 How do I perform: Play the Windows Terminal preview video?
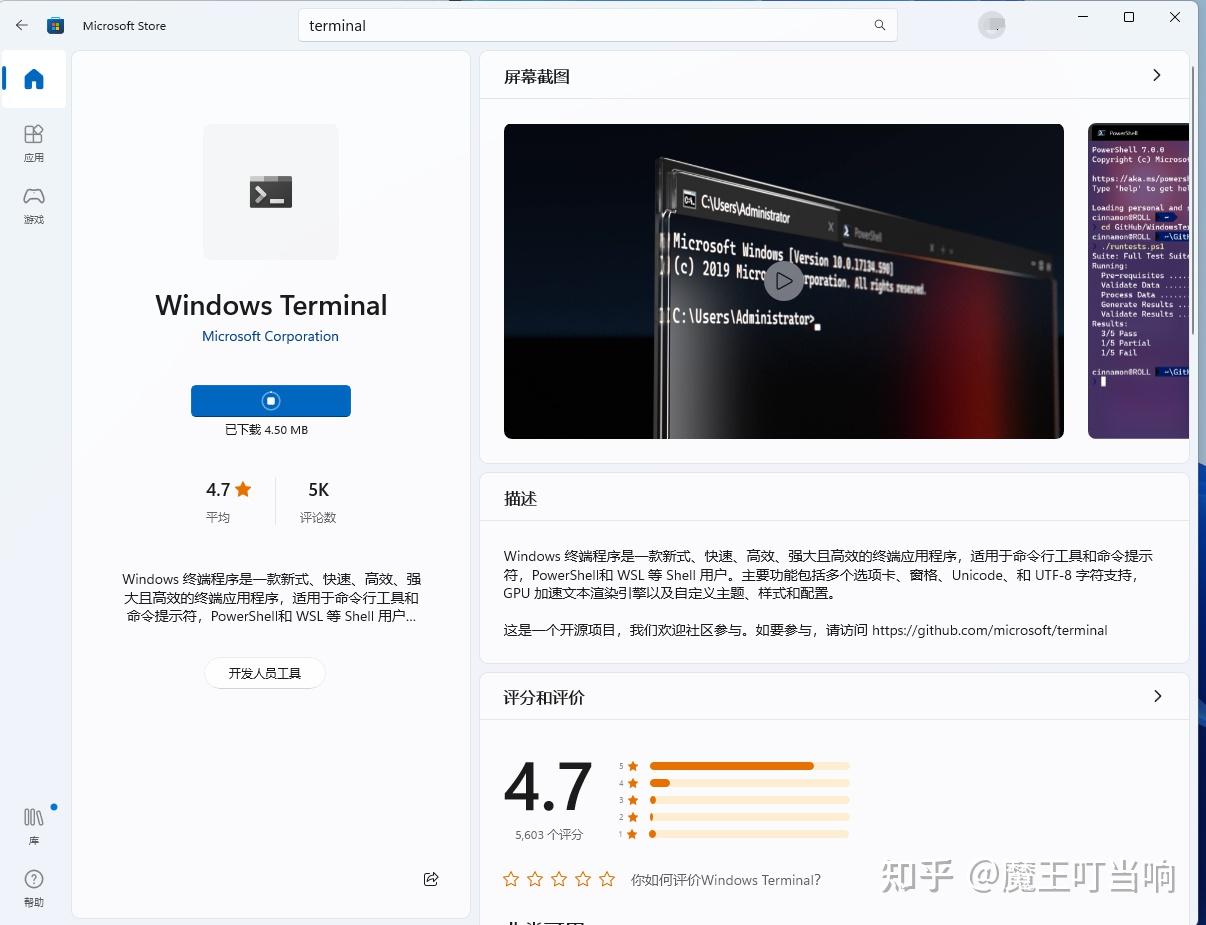tap(784, 281)
